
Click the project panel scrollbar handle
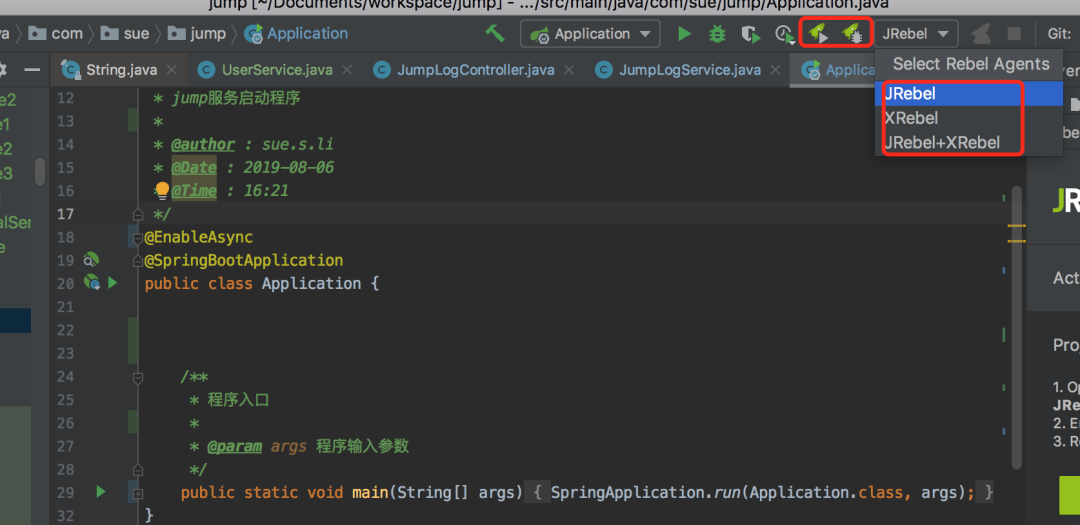40,171
